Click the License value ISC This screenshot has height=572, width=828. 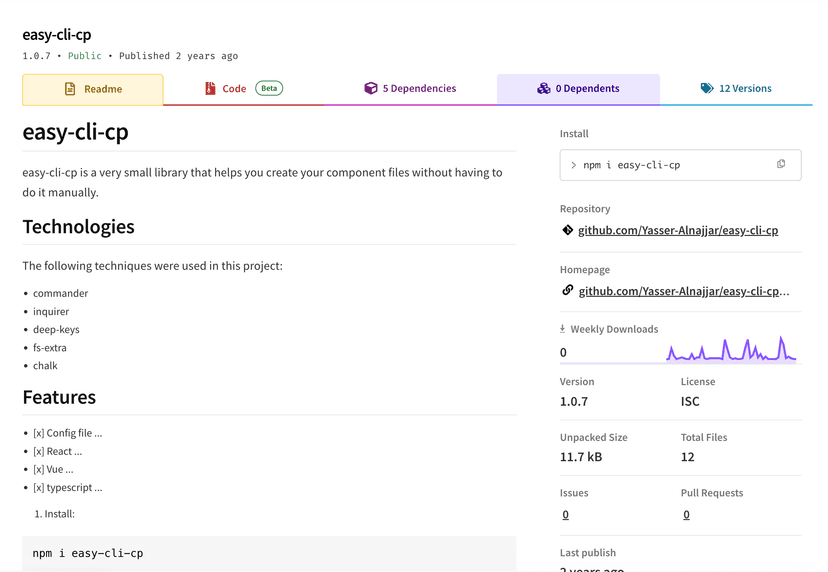click(x=690, y=401)
